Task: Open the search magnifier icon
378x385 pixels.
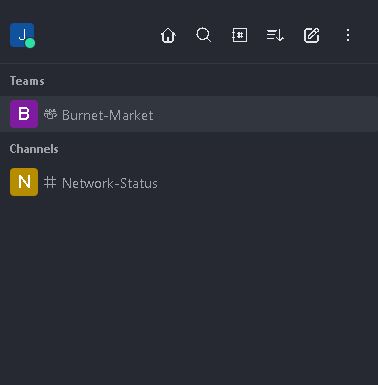Action: [204, 35]
